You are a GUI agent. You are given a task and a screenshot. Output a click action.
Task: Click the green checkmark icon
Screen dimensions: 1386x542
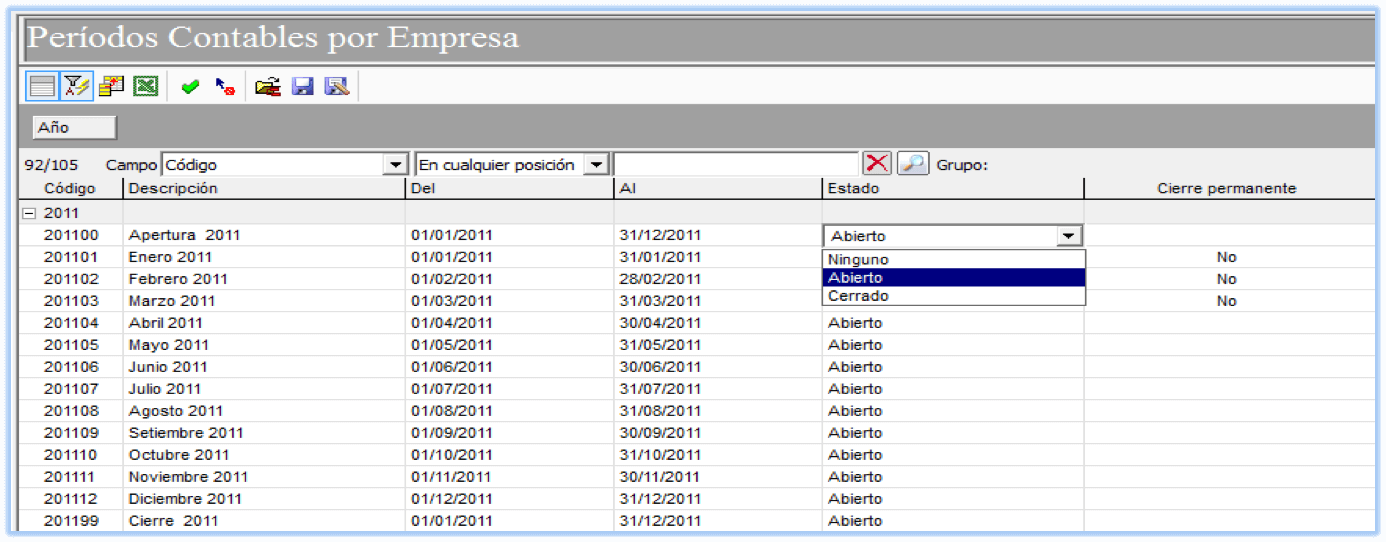click(190, 88)
